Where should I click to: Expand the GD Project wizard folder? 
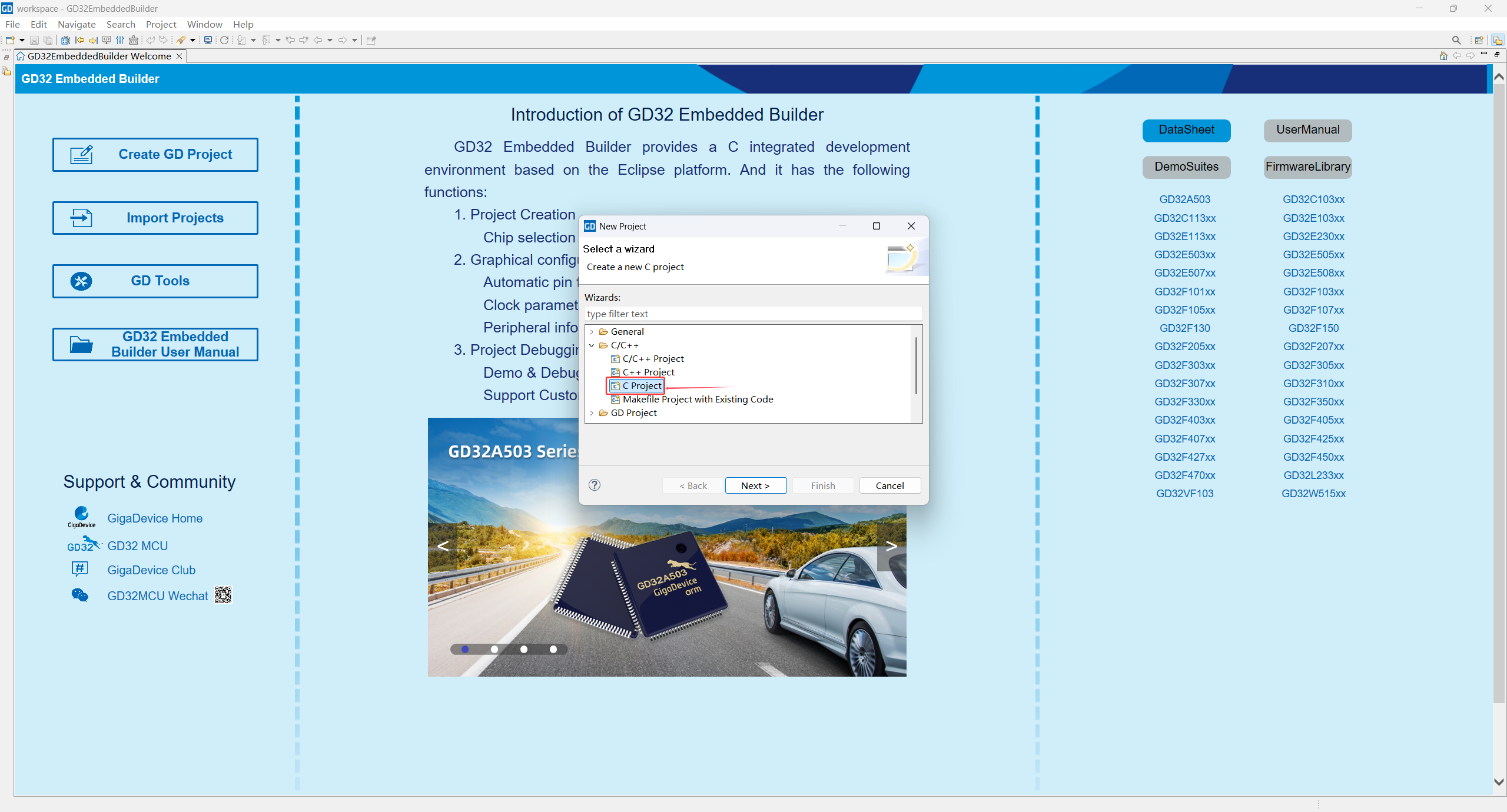[592, 413]
